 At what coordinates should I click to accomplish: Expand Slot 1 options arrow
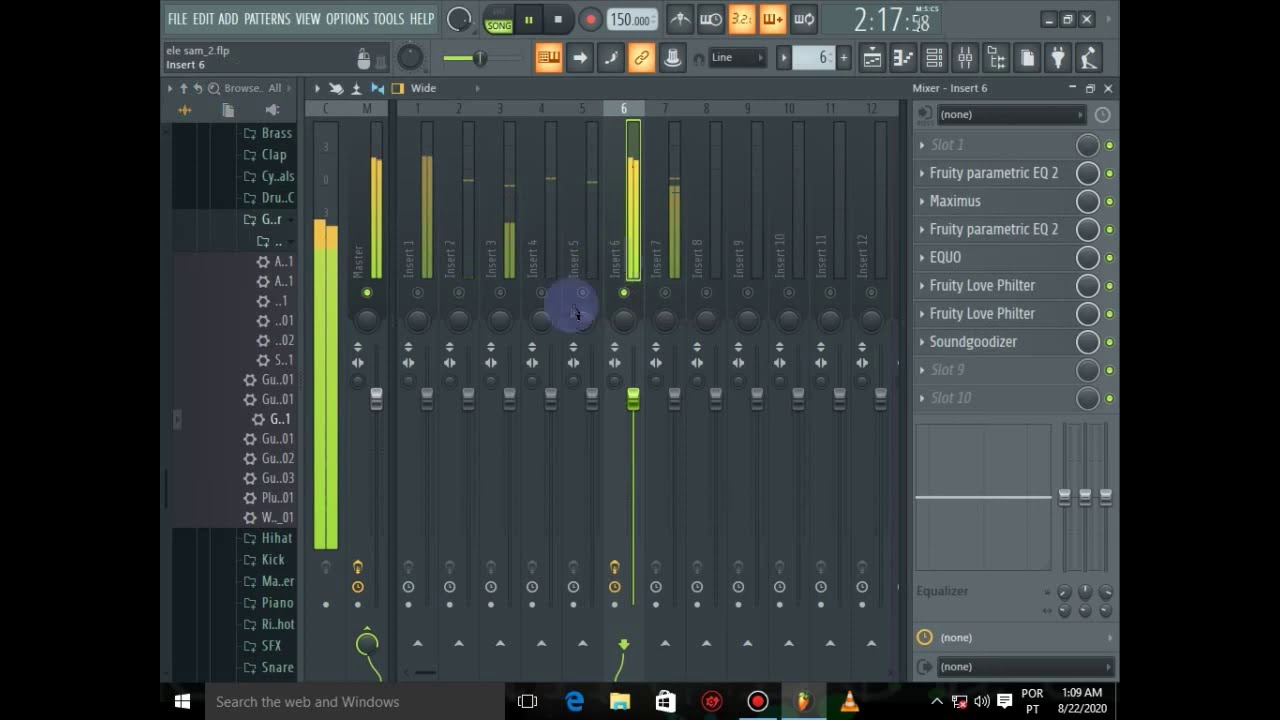click(x=922, y=145)
